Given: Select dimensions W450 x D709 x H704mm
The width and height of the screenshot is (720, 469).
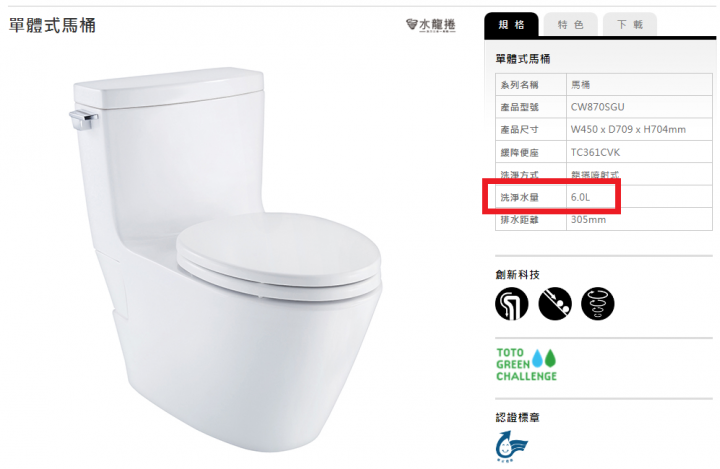Looking at the screenshot, I should click(628, 130).
